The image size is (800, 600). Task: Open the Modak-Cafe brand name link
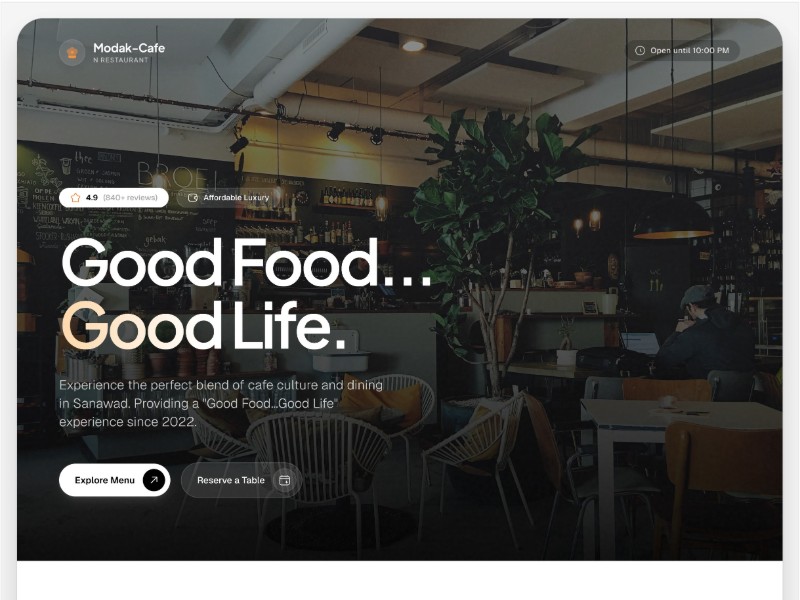coord(129,48)
